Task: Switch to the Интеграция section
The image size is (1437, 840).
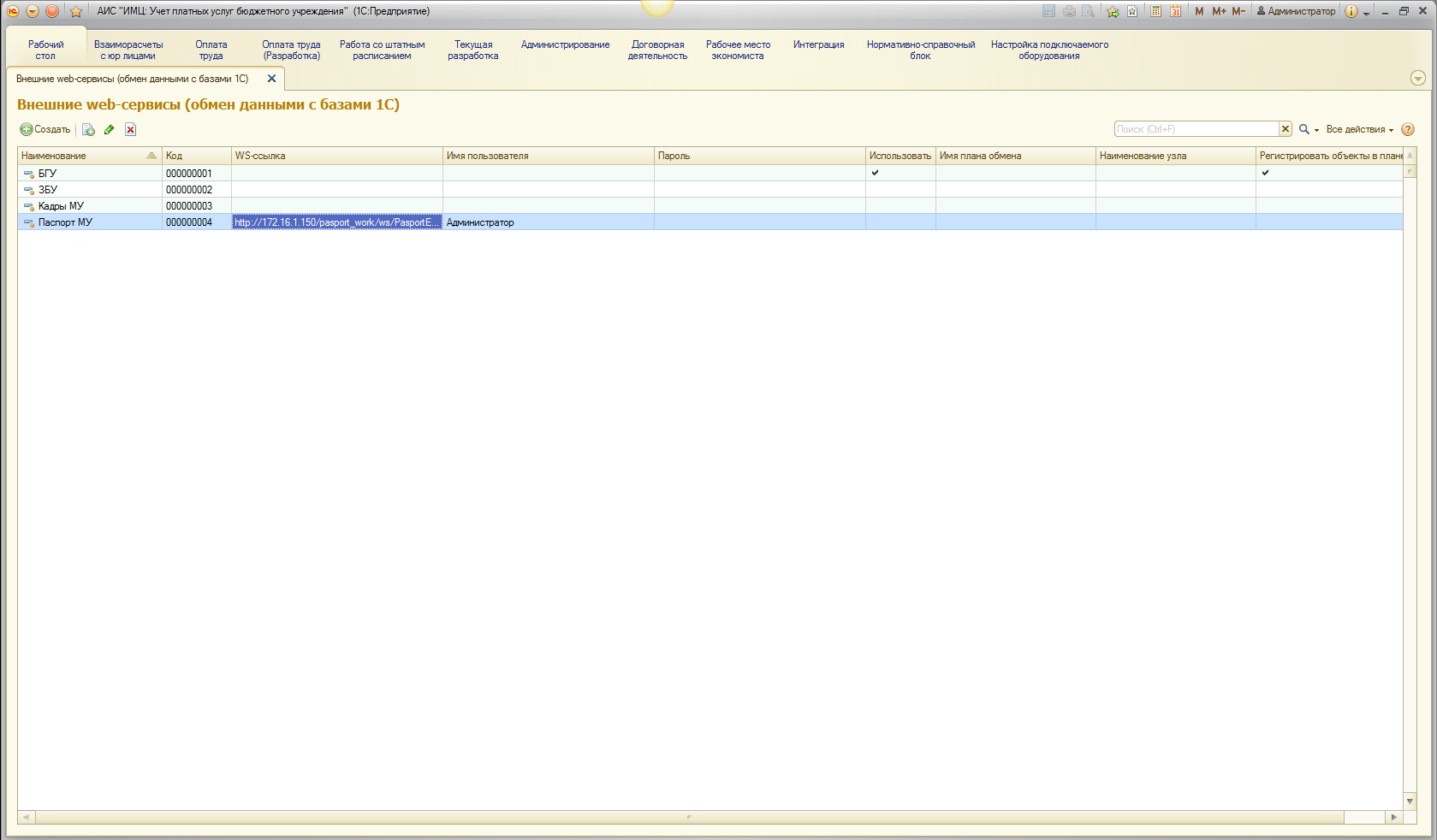Action: click(818, 45)
